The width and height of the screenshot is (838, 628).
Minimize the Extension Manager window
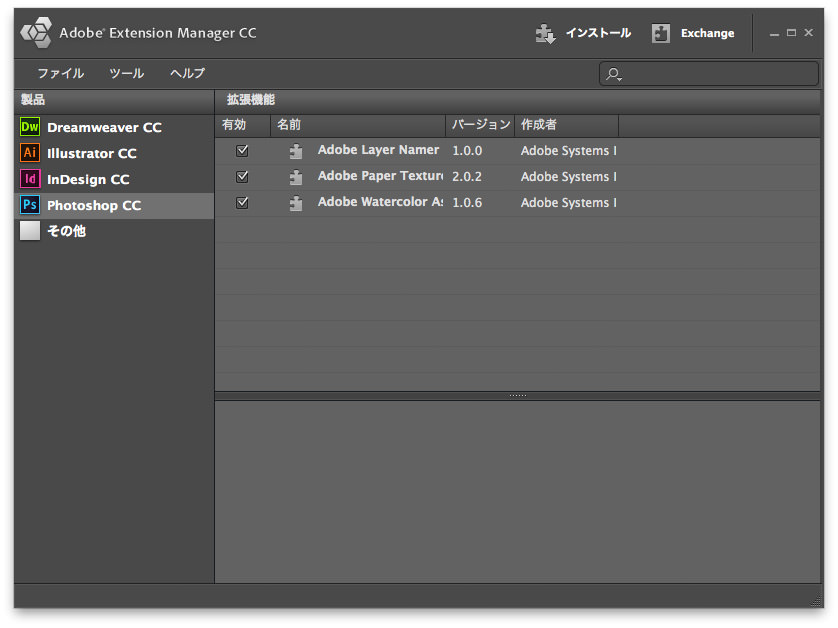[x=774, y=33]
